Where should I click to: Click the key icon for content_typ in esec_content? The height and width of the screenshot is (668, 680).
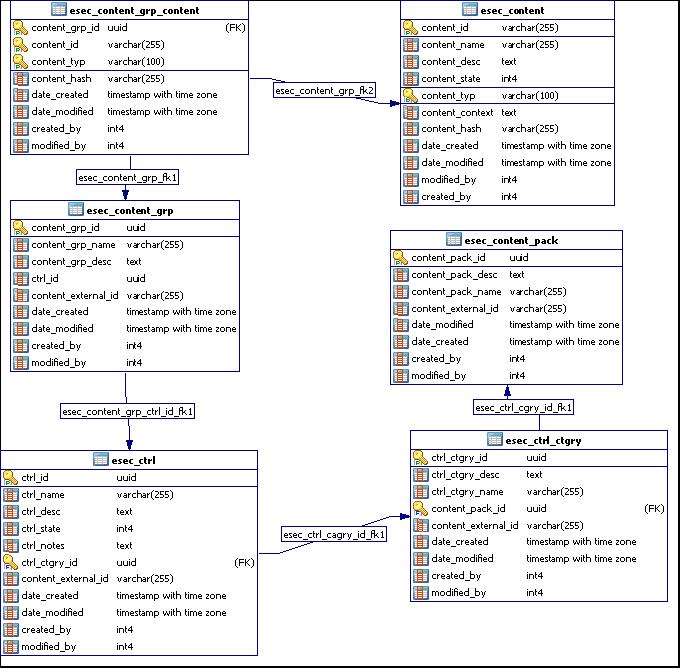coord(411,96)
